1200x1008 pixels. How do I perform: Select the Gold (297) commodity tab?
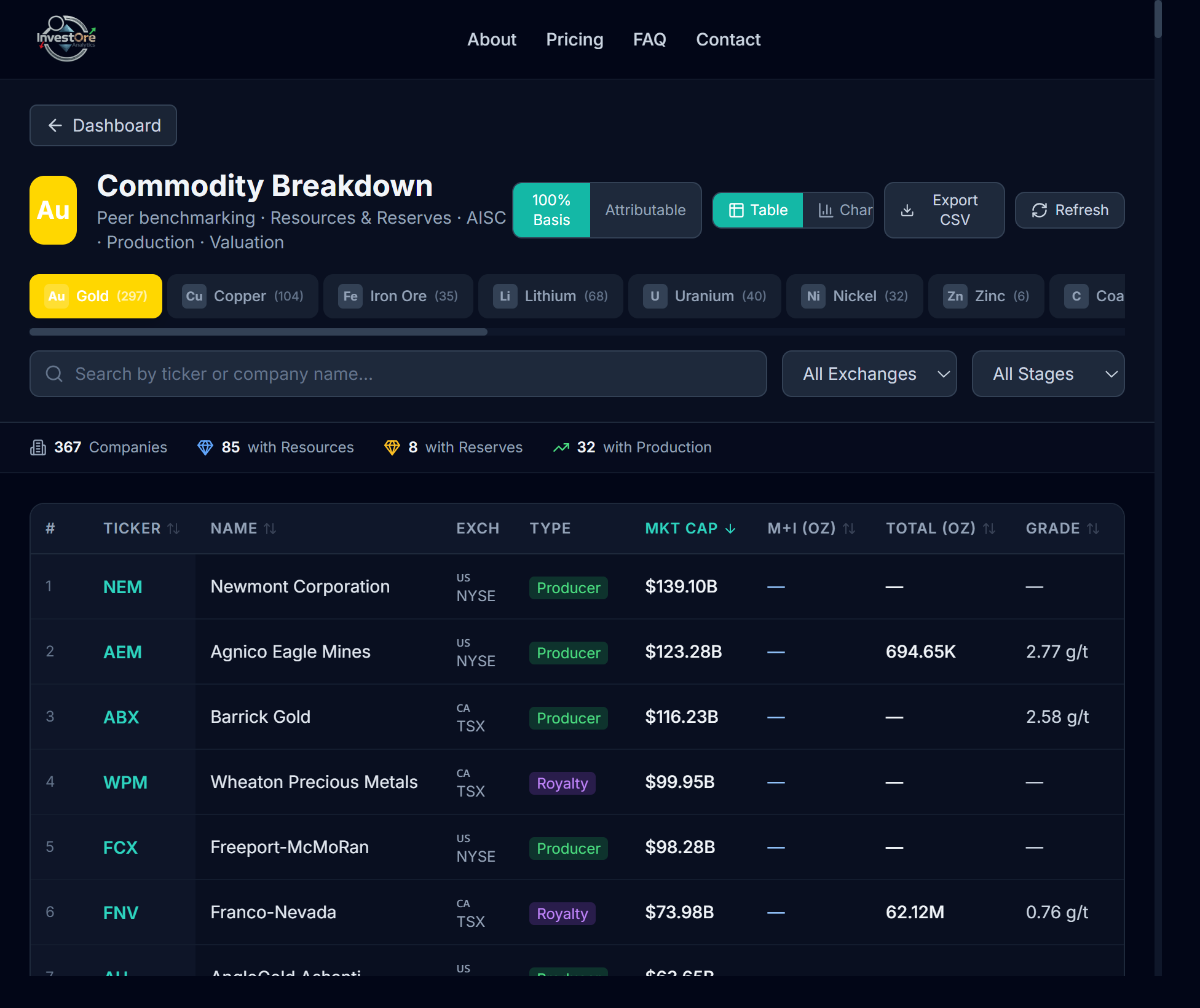click(96, 296)
